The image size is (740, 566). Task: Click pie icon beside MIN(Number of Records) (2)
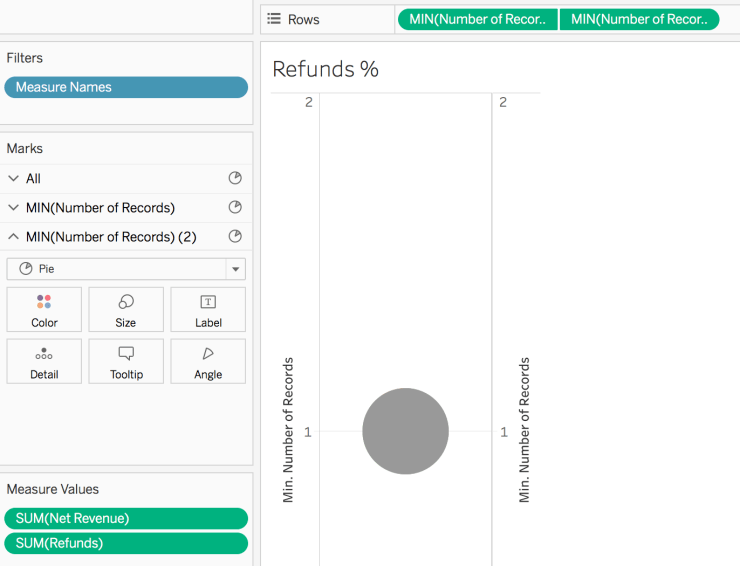tap(235, 237)
